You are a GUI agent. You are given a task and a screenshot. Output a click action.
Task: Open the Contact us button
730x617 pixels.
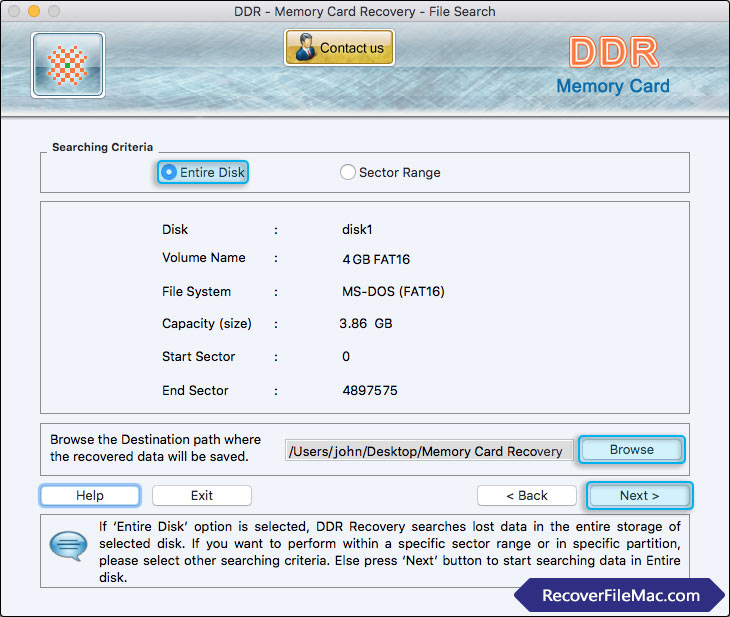pyautogui.click(x=339, y=47)
